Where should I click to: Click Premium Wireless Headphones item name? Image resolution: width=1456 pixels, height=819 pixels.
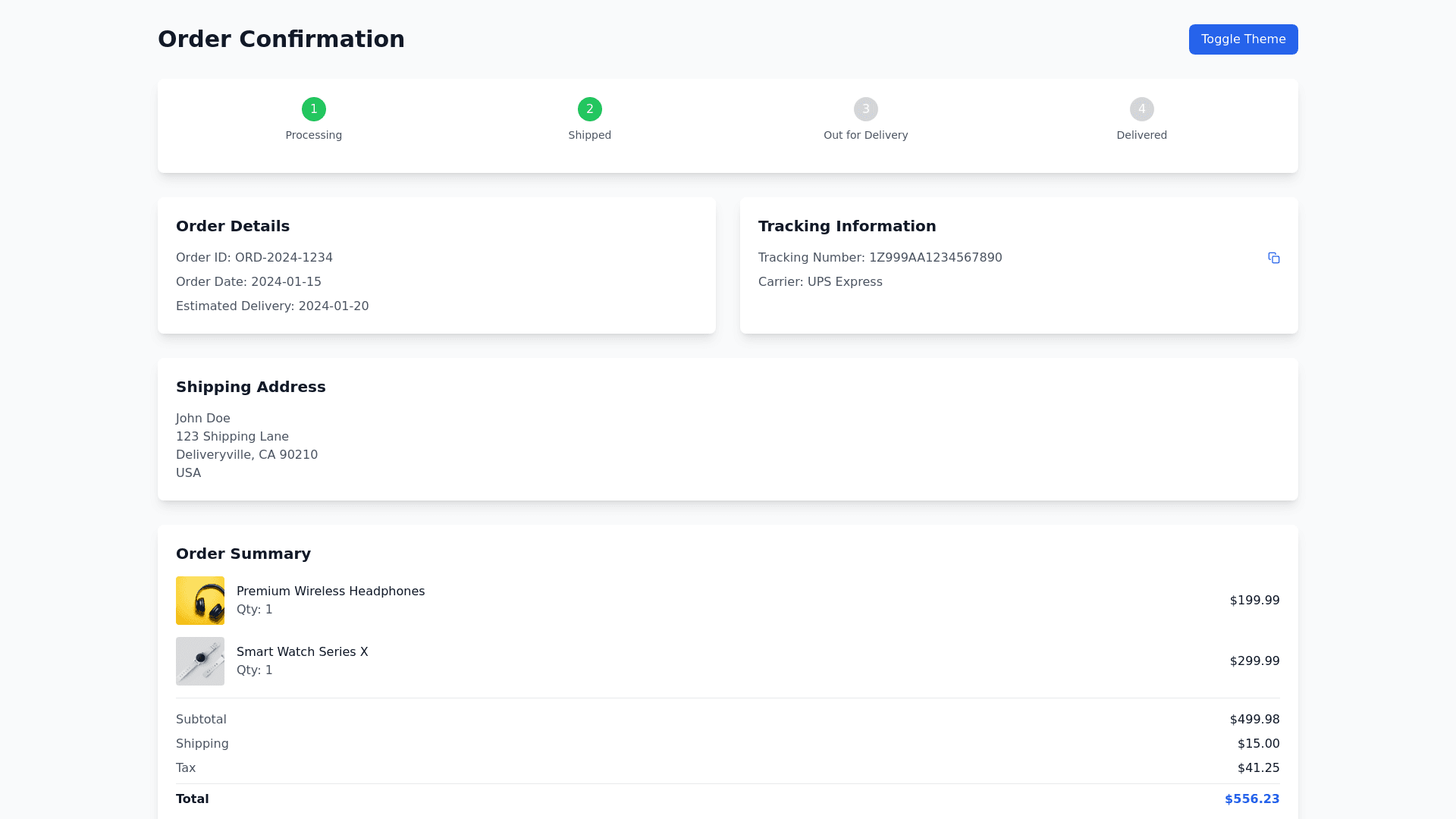(x=331, y=591)
